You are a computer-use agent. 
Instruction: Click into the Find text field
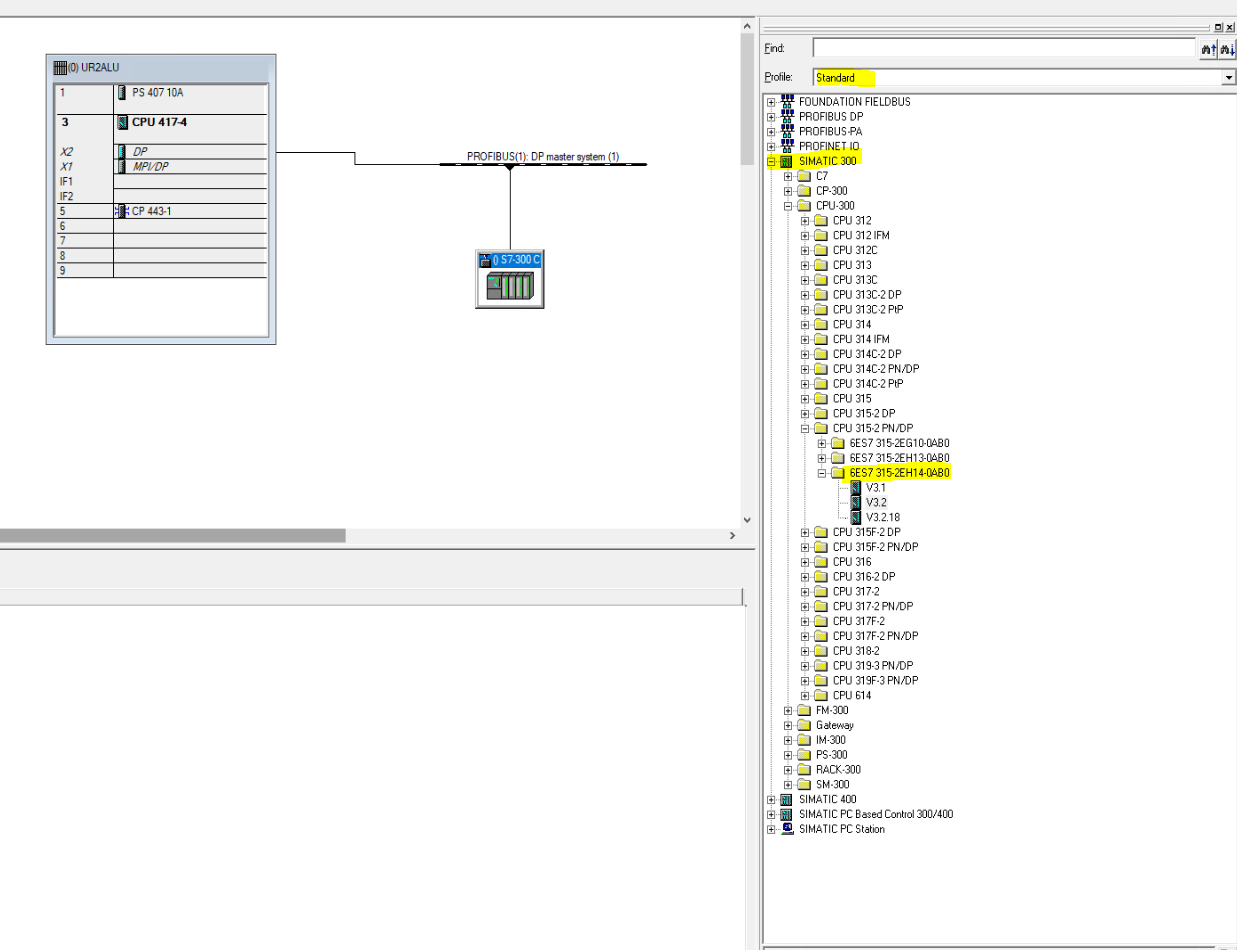(x=1004, y=48)
